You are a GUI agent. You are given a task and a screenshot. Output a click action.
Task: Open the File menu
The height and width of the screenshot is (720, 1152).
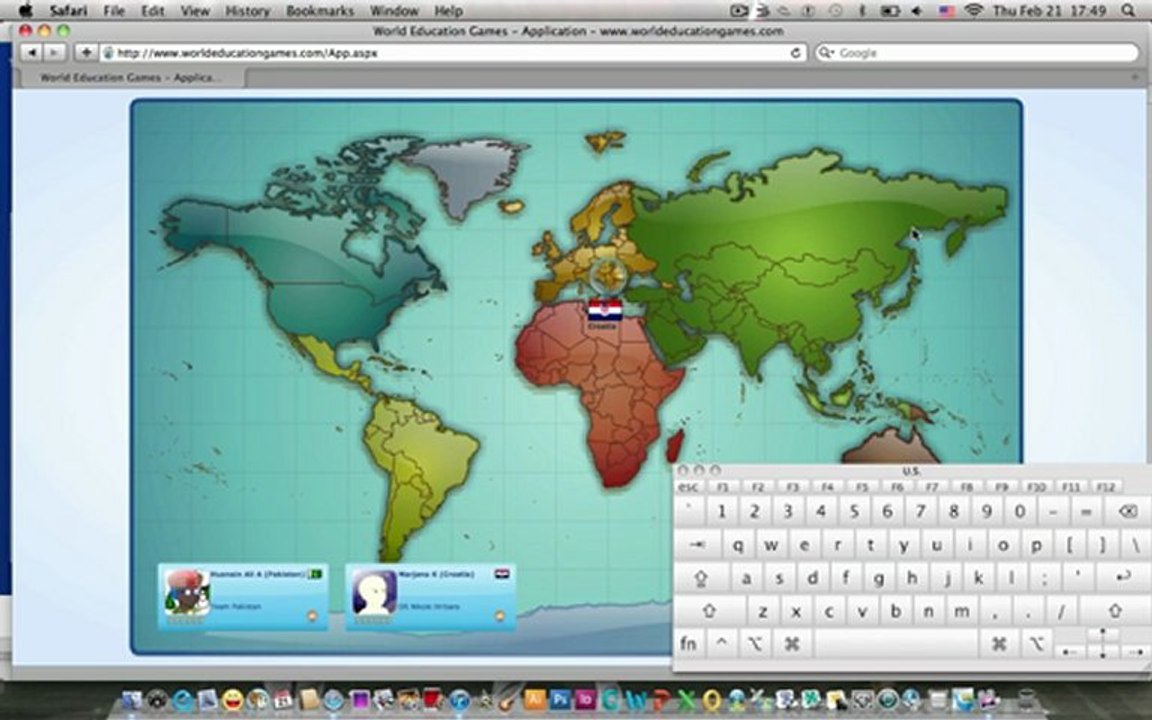pyautogui.click(x=114, y=11)
